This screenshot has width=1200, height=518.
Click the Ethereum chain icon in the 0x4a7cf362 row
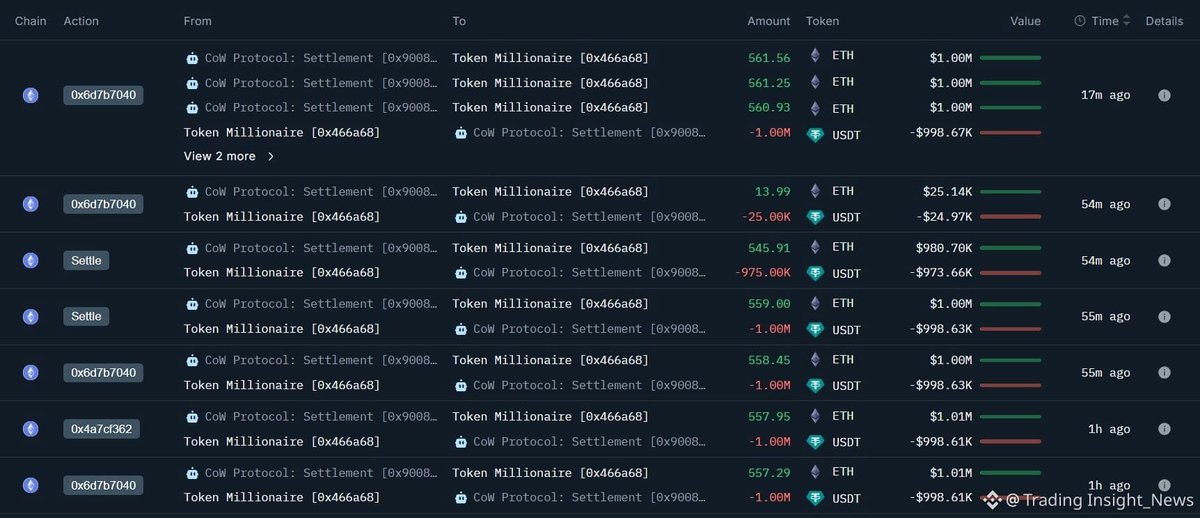(30, 429)
